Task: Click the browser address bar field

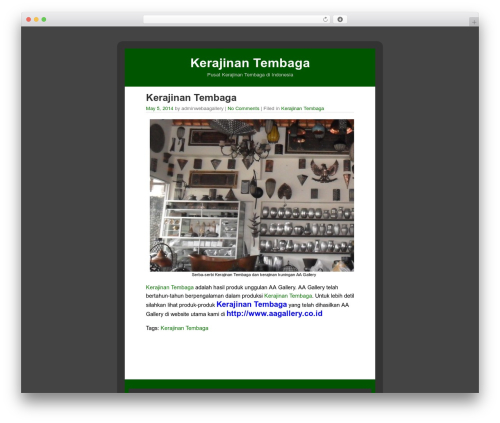Action: (x=237, y=19)
